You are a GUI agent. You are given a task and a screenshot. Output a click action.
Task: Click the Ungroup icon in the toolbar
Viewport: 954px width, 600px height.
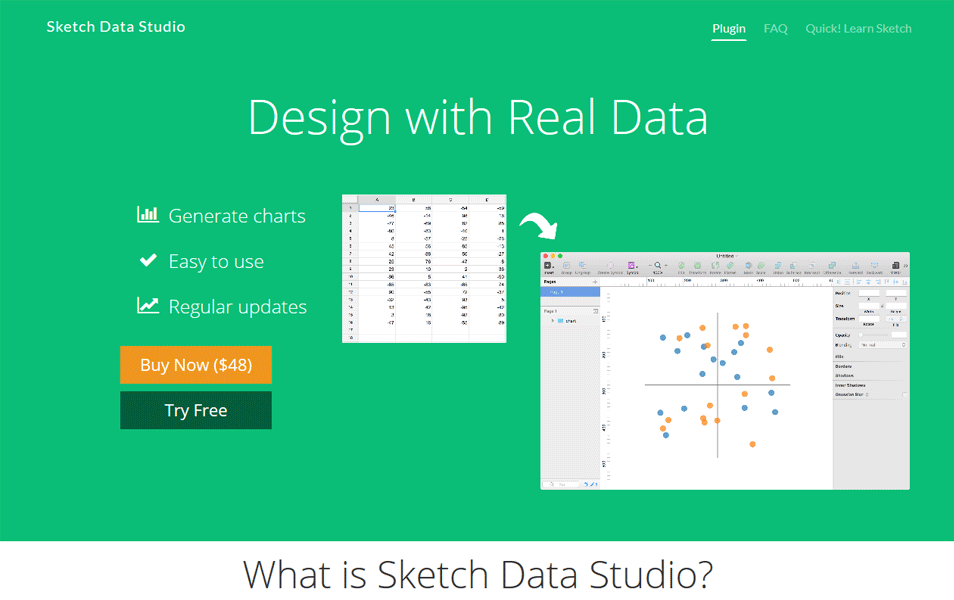point(582,266)
